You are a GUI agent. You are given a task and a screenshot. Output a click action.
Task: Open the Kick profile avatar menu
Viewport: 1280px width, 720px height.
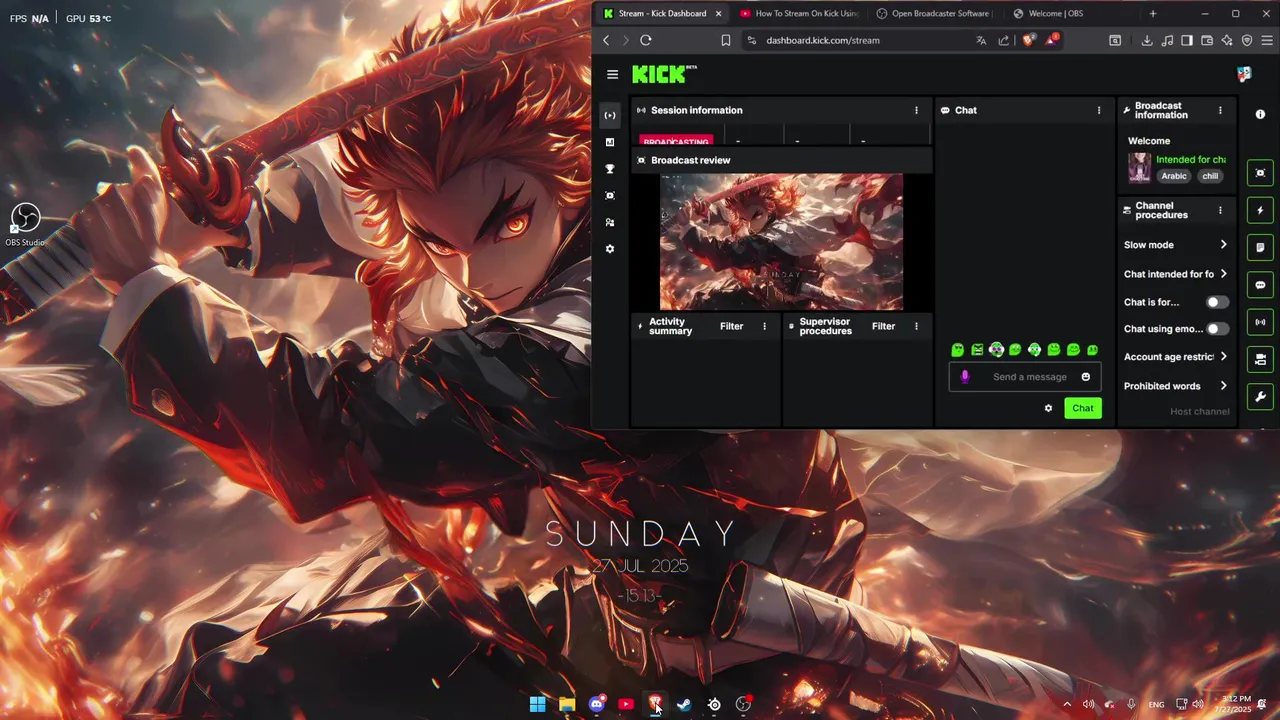[1244, 74]
